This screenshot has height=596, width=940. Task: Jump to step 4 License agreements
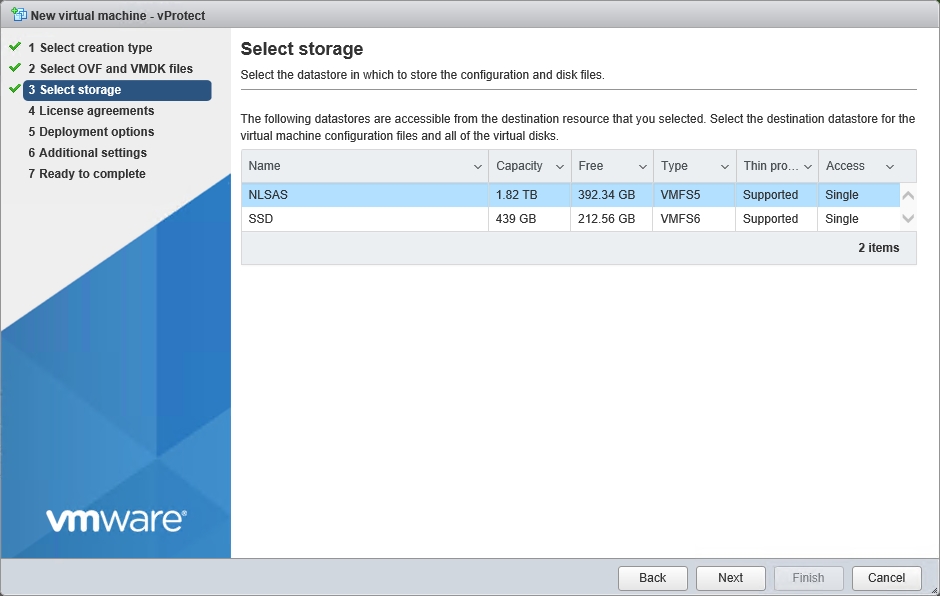(96, 111)
